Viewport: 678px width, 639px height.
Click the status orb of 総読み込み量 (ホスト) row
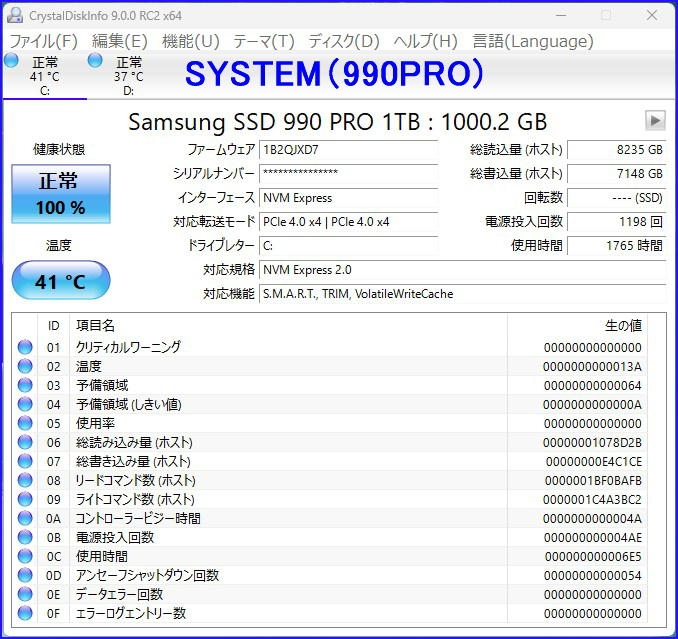point(25,442)
